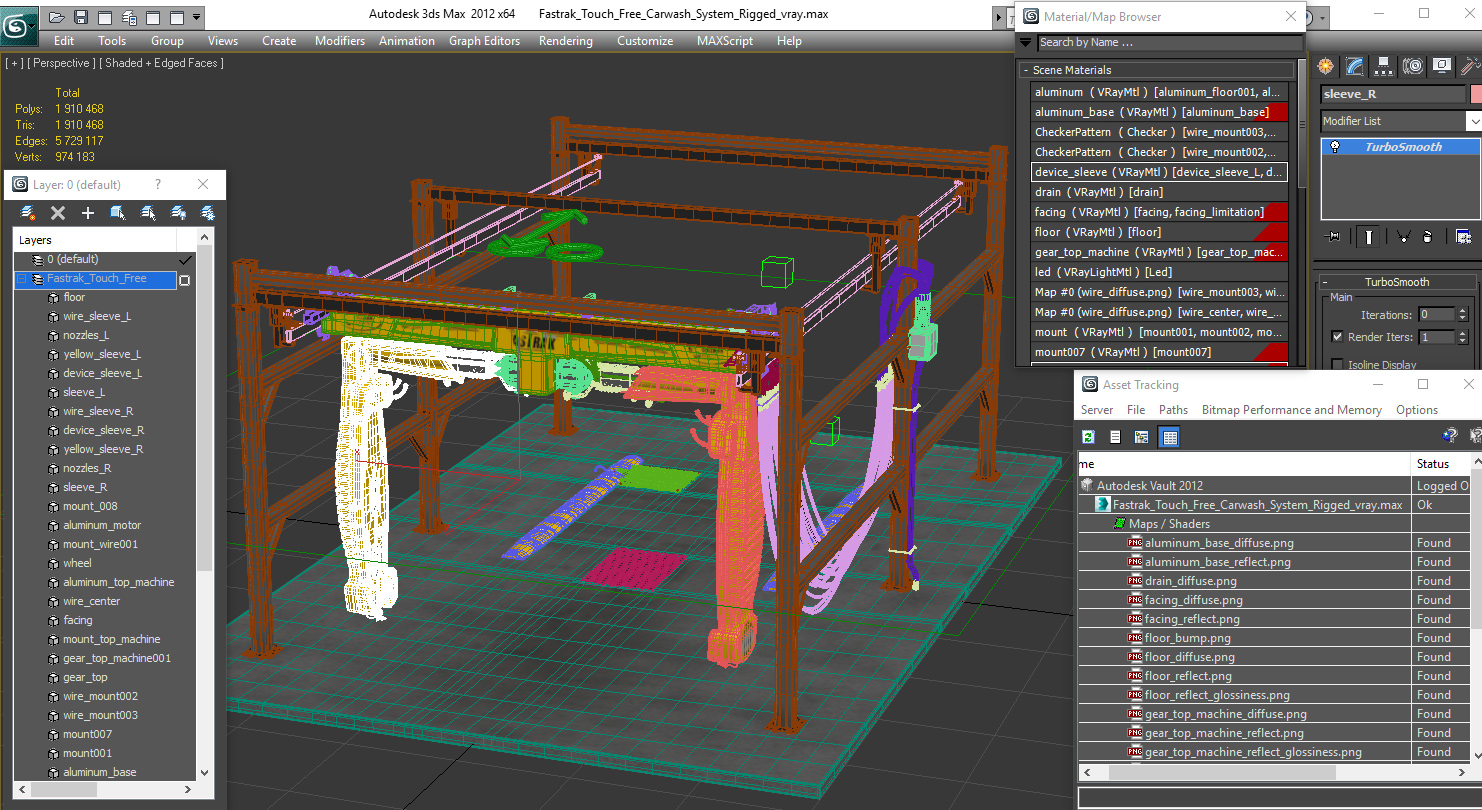Open the Utilities hammer panel tab
This screenshot has width=1482, height=810.
1469,66
